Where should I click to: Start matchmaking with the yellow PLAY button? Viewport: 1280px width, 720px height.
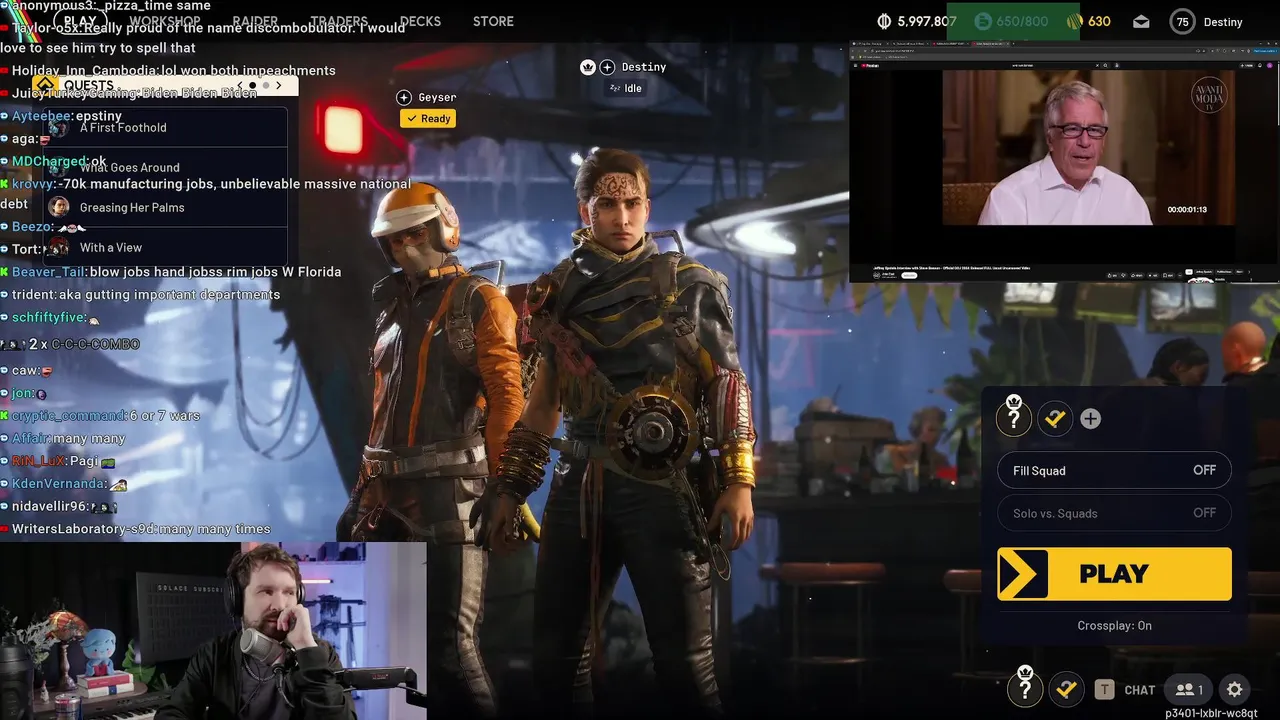[x=1114, y=574]
